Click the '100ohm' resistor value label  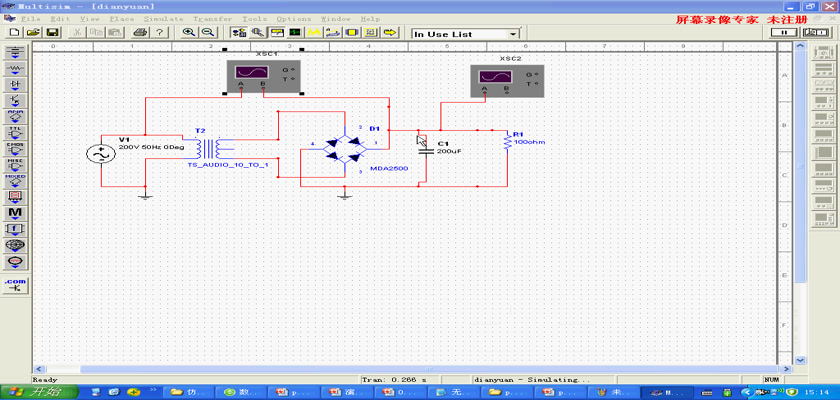529,142
